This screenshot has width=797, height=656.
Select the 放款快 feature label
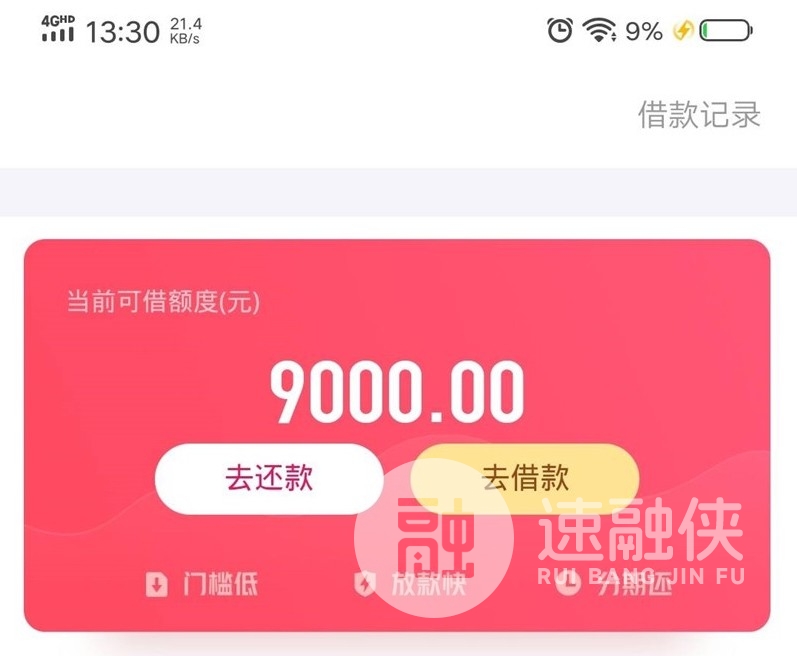pos(428,584)
